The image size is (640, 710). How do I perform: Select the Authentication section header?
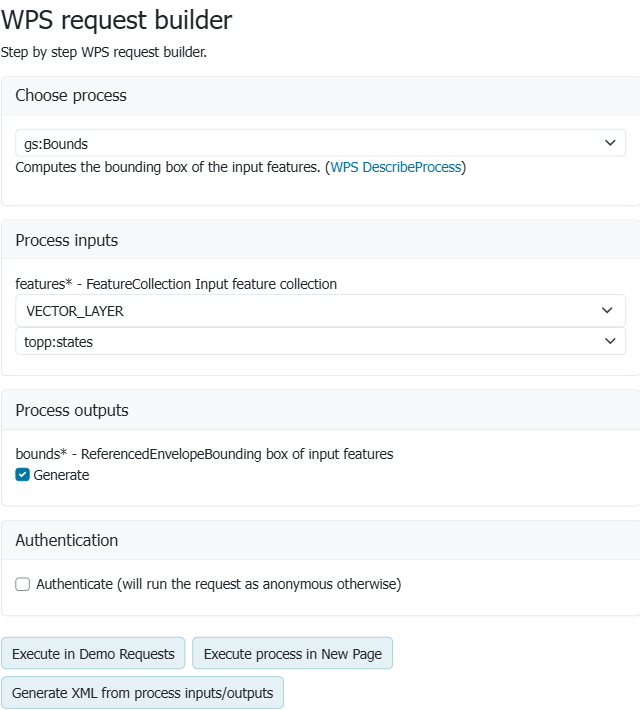pos(66,540)
